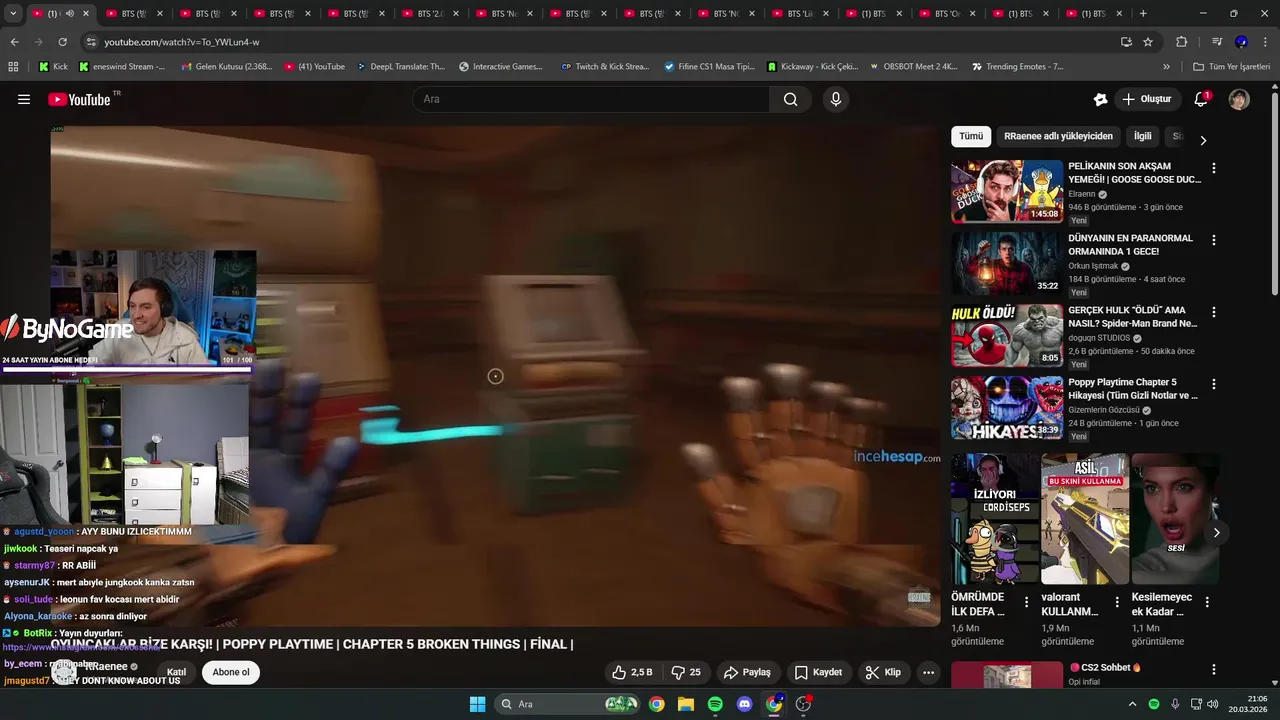Show next Shorts with the right arrow
The width and height of the screenshot is (1280, 720).
[x=1216, y=533]
